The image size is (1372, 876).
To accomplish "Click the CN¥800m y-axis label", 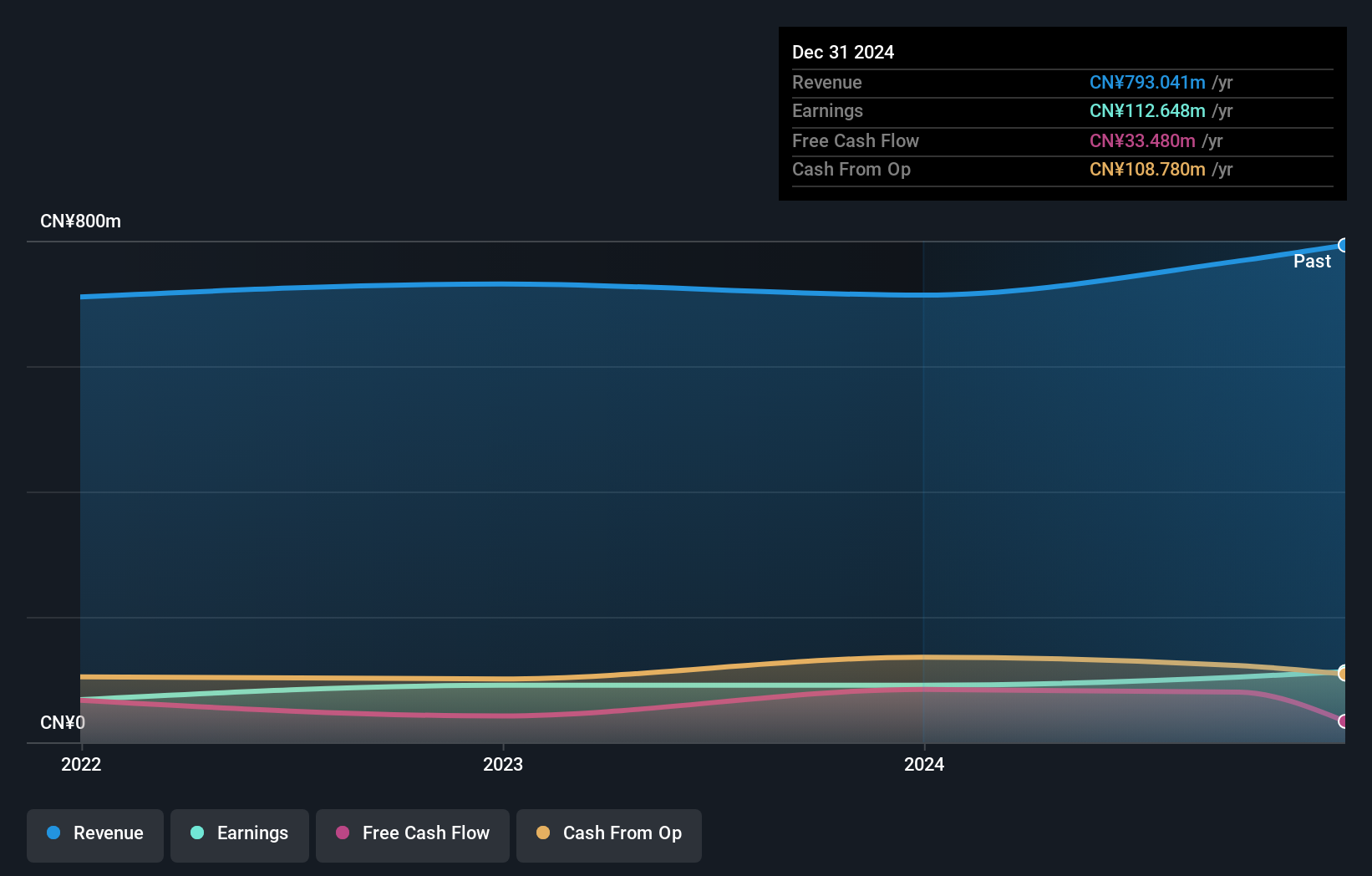I will 81,222.
